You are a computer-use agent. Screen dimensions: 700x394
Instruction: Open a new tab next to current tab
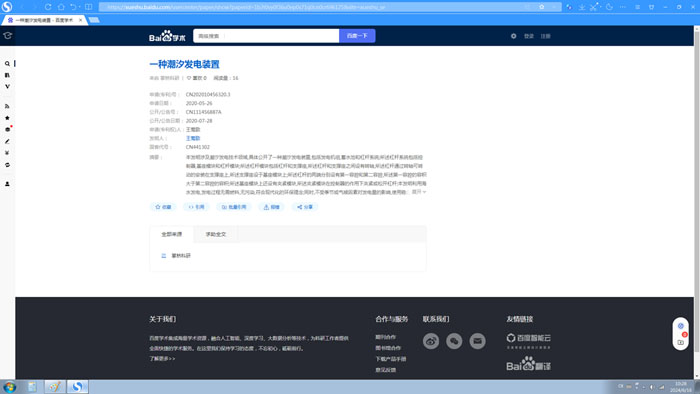point(94,20)
